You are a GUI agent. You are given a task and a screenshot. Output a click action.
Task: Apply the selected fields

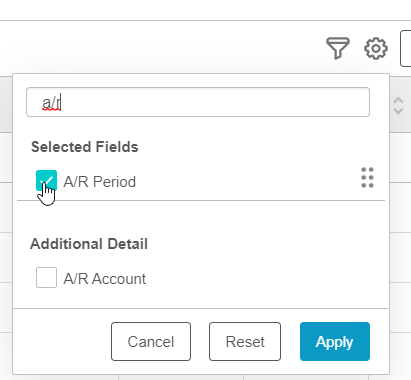pyautogui.click(x=335, y=341)
